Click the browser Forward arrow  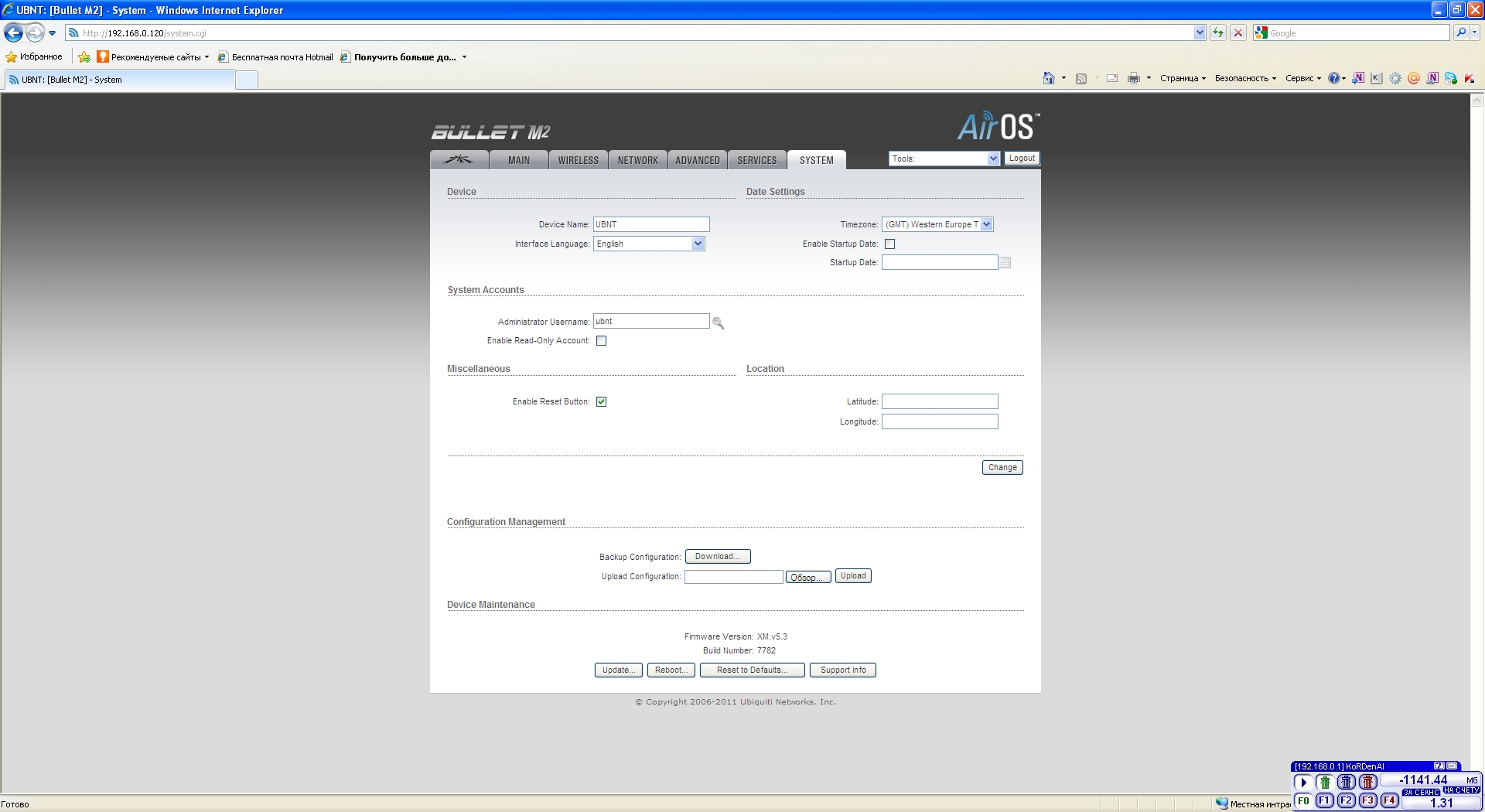point(35,32)
